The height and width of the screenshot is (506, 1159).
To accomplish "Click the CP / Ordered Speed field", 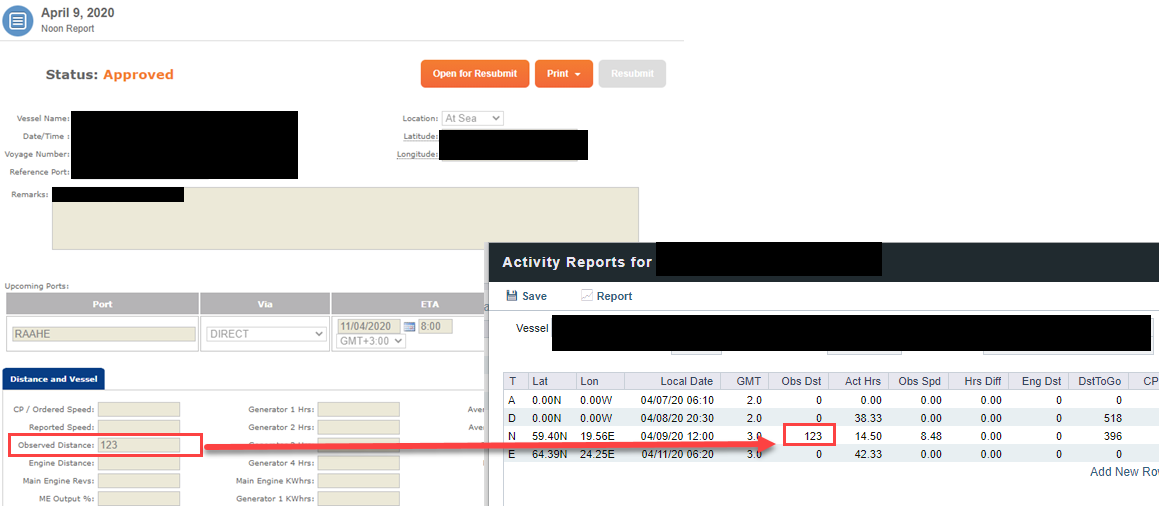I will (x=138, y=409).
